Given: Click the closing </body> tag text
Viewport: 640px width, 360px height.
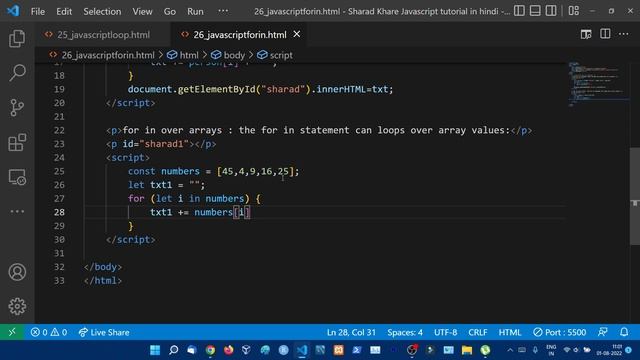Looking at the screenshot, I should [103, 267].
